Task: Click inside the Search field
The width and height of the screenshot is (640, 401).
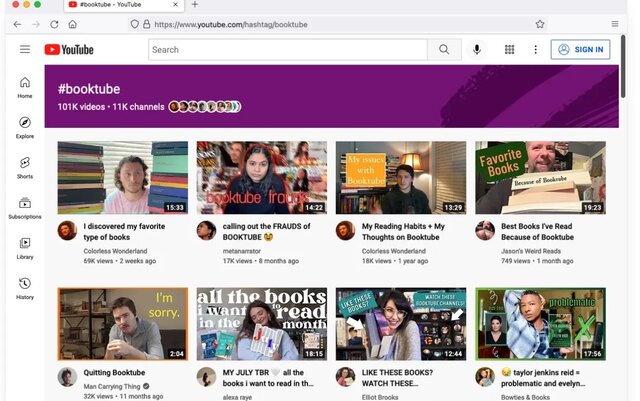Action: (x=288, y=49)
